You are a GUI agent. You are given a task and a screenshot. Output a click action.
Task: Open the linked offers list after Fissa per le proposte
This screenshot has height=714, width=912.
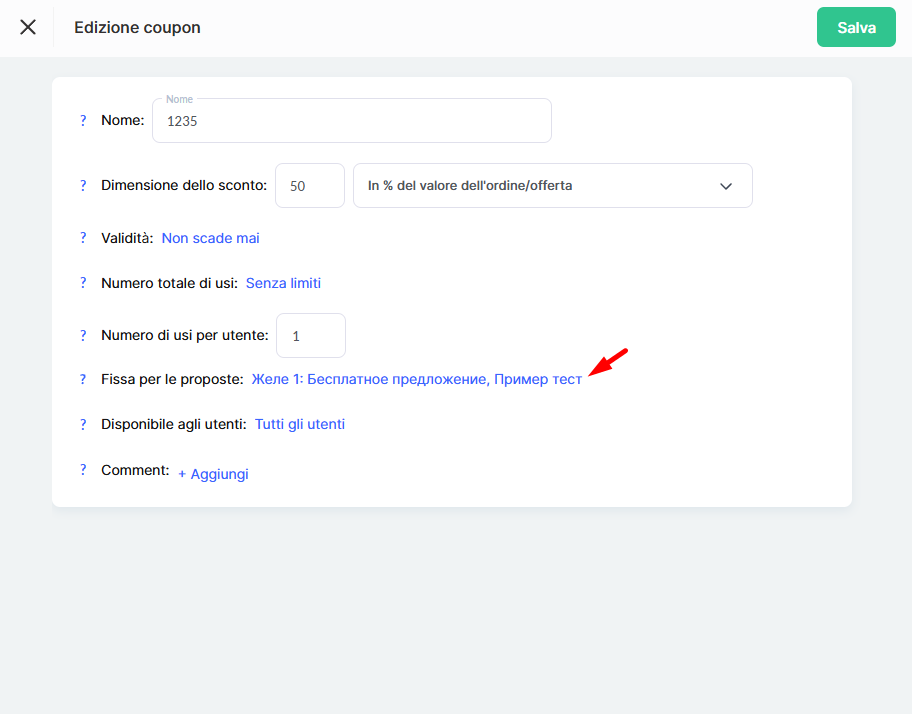[x=416, y=379]
